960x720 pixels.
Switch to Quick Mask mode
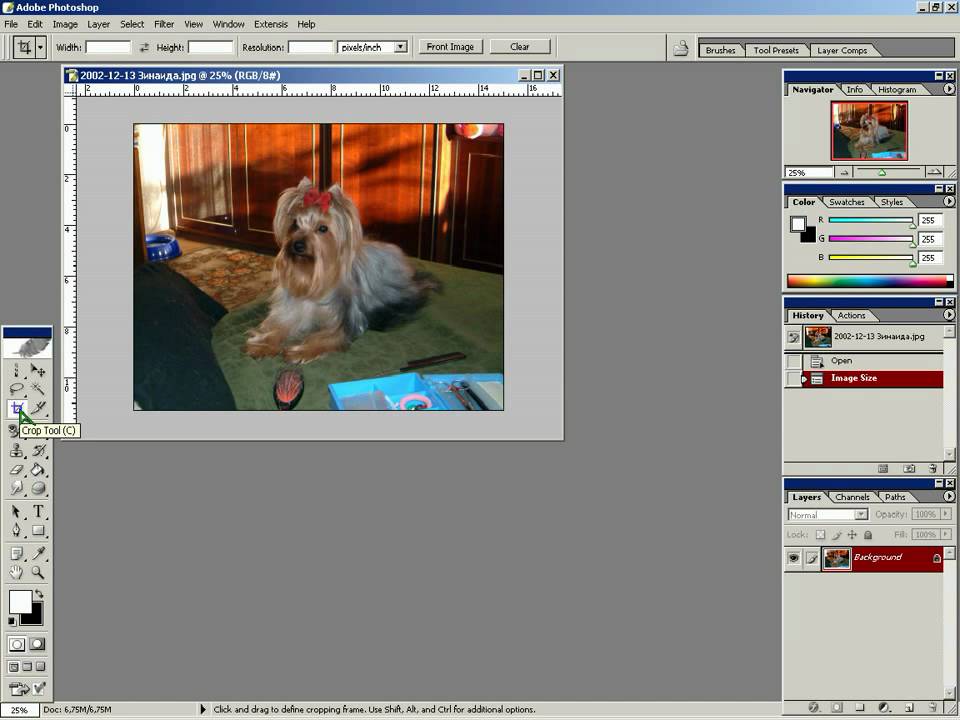pos(37,644)
